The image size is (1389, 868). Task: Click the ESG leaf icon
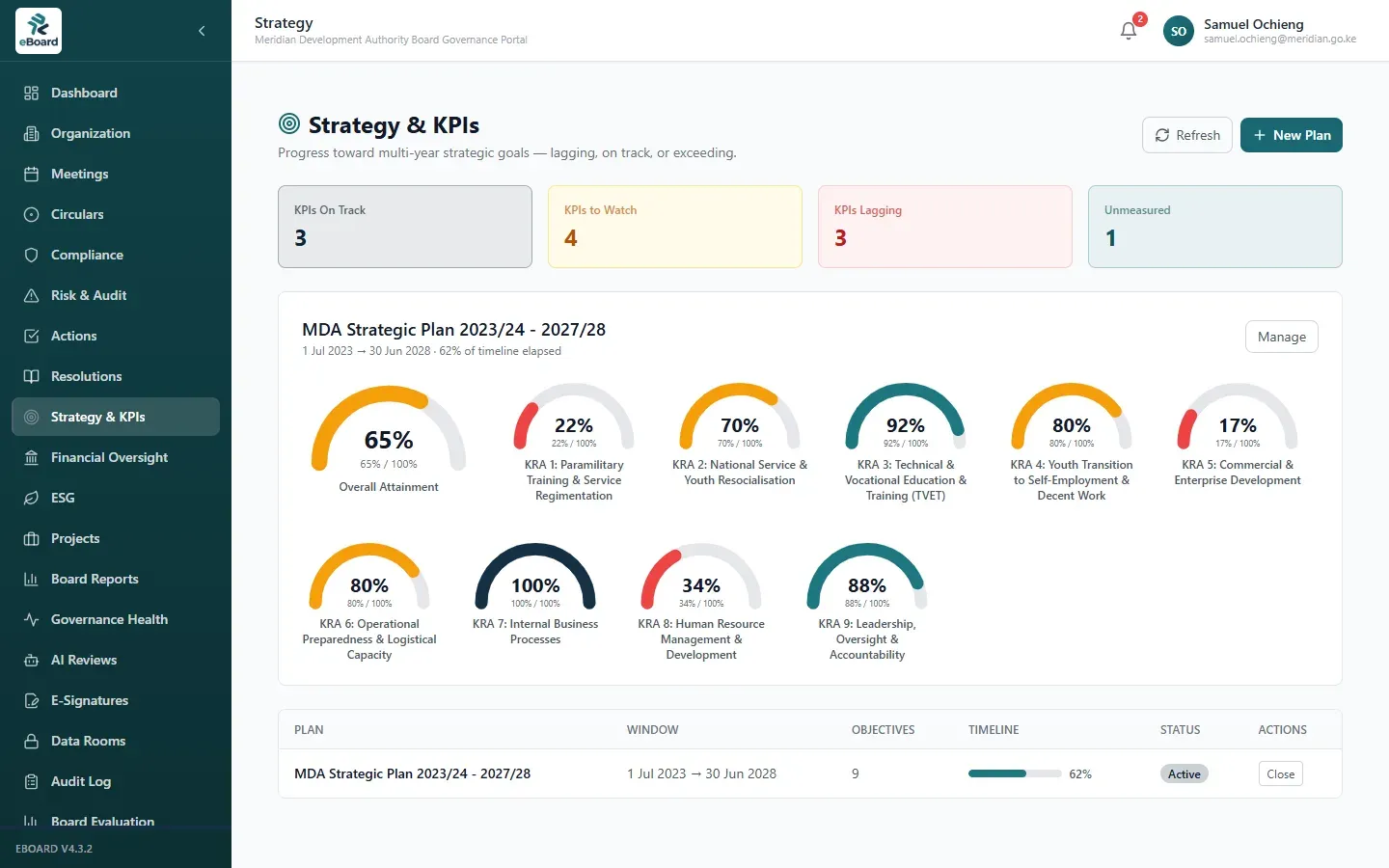(32, 498)
